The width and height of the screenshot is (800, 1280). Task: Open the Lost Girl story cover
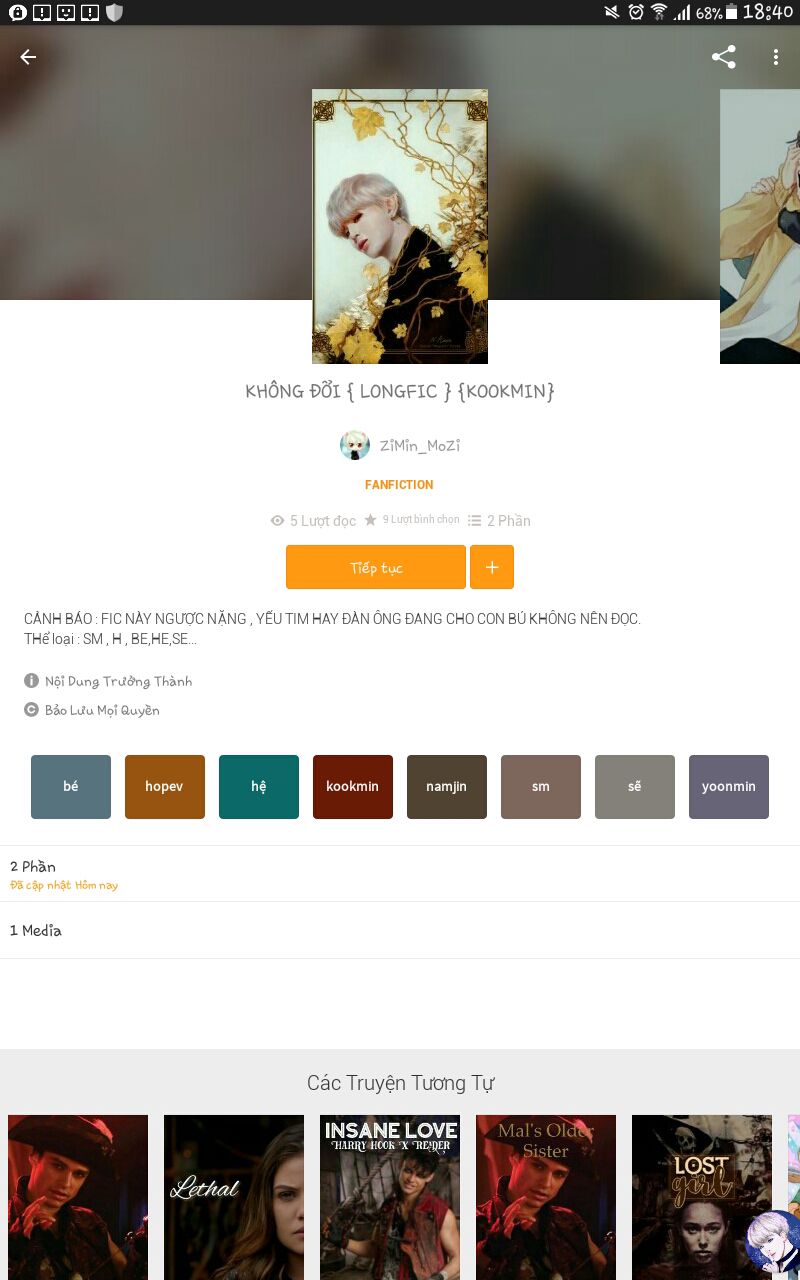702,1197
